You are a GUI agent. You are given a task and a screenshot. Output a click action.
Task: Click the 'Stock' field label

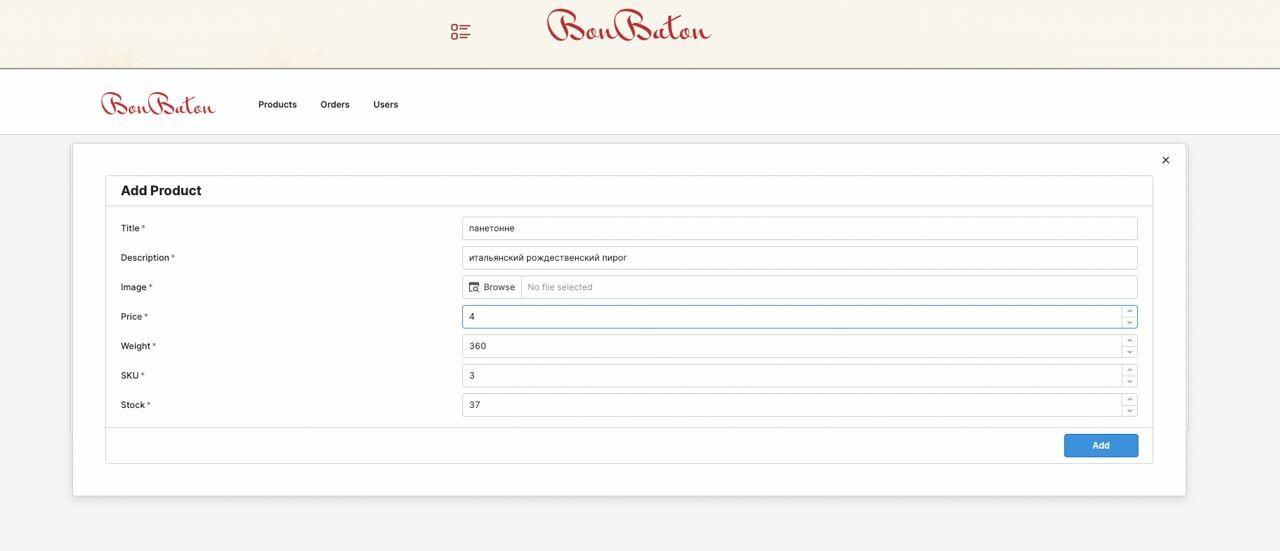click(x=133, y=405)
